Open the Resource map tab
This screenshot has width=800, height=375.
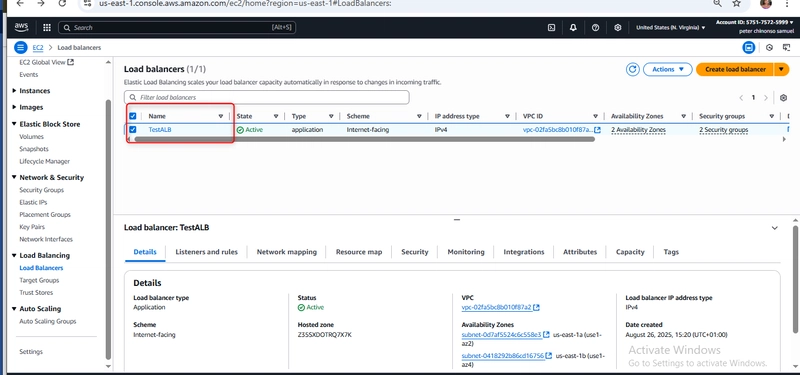[359, 252]
